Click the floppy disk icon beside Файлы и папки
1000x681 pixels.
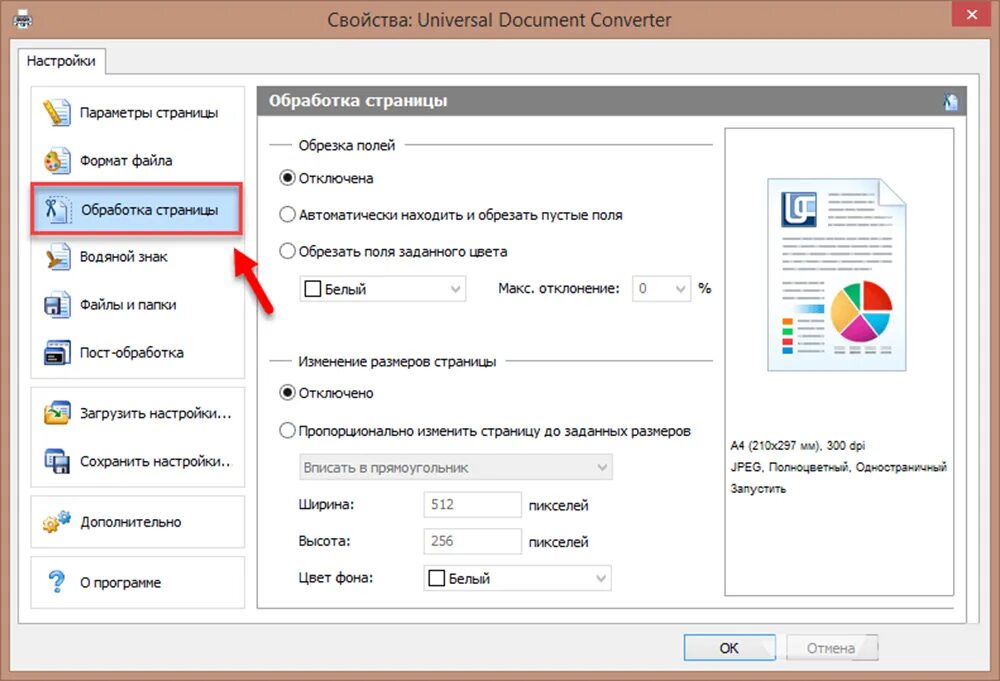tap(57, 305)
